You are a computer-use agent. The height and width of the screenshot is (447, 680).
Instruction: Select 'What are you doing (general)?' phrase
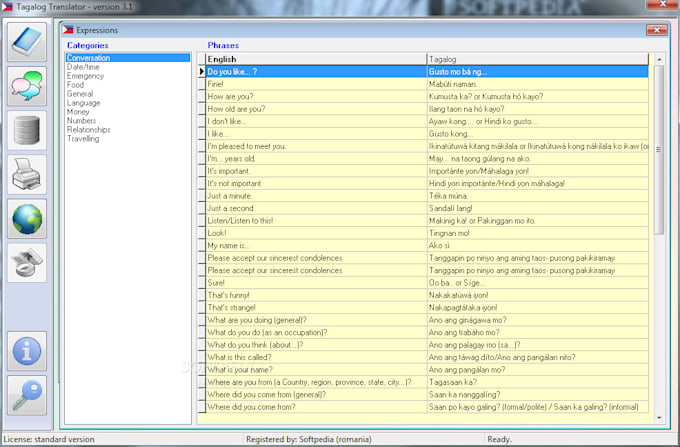click(x=316, y=320)
